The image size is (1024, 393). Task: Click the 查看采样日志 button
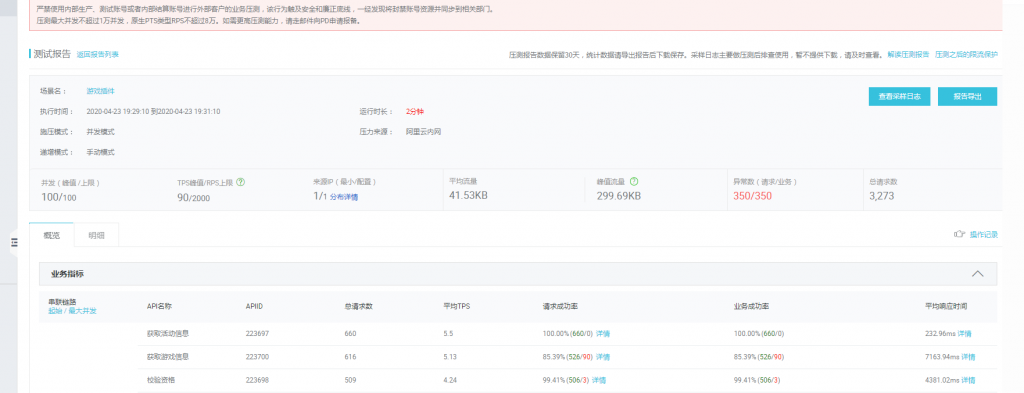pyautogui.click(x=899, y=96)
